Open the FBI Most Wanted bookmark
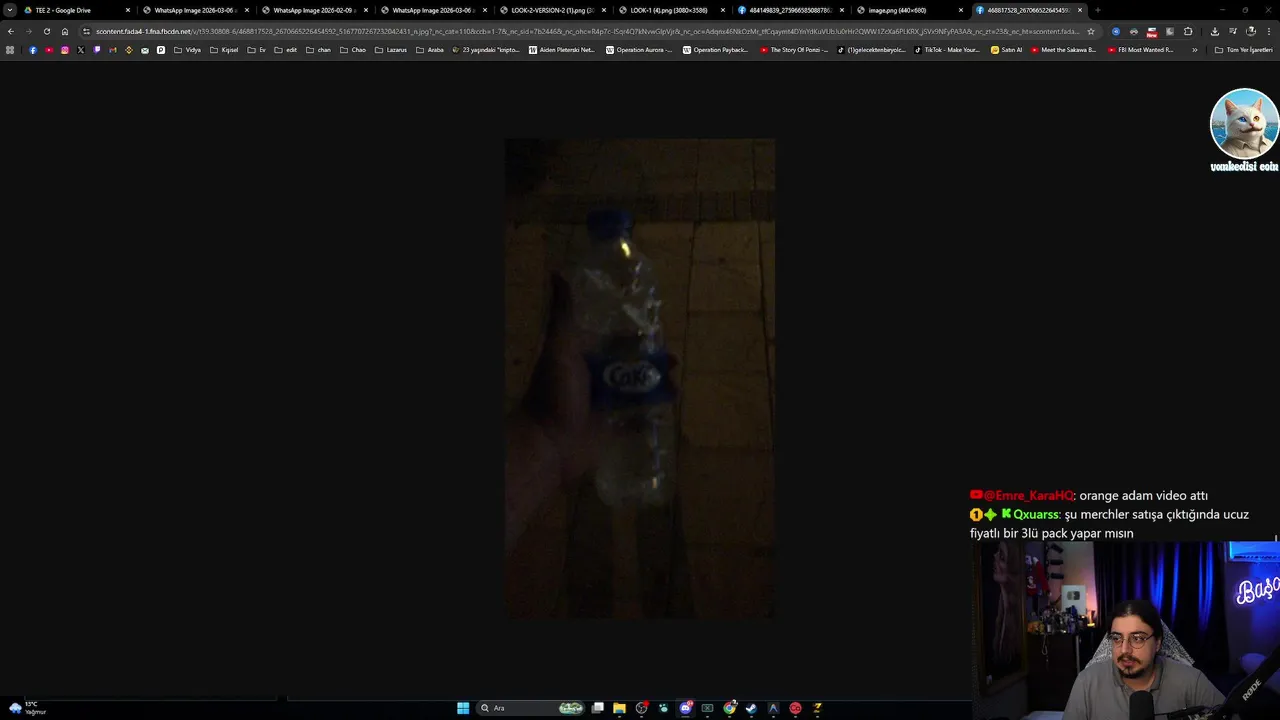Screen dimensions: 1280x720 tap(1140, 50)
